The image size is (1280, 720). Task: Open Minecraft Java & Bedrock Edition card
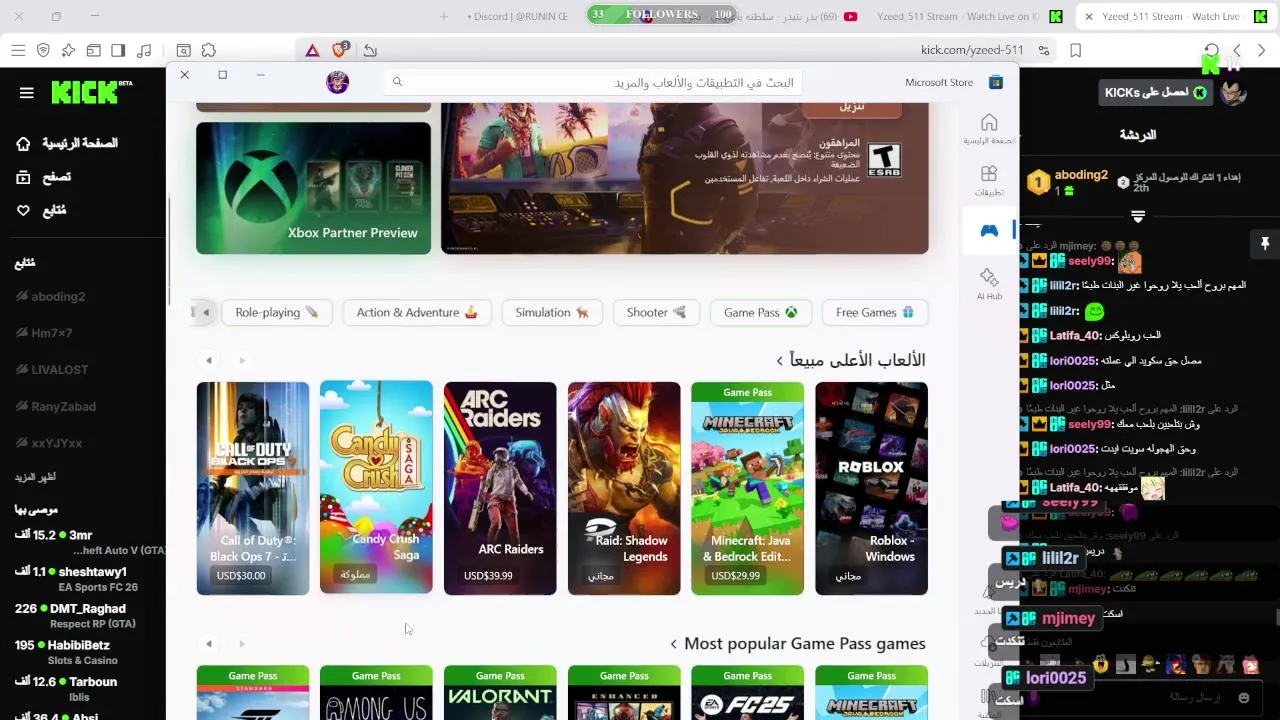747,488
